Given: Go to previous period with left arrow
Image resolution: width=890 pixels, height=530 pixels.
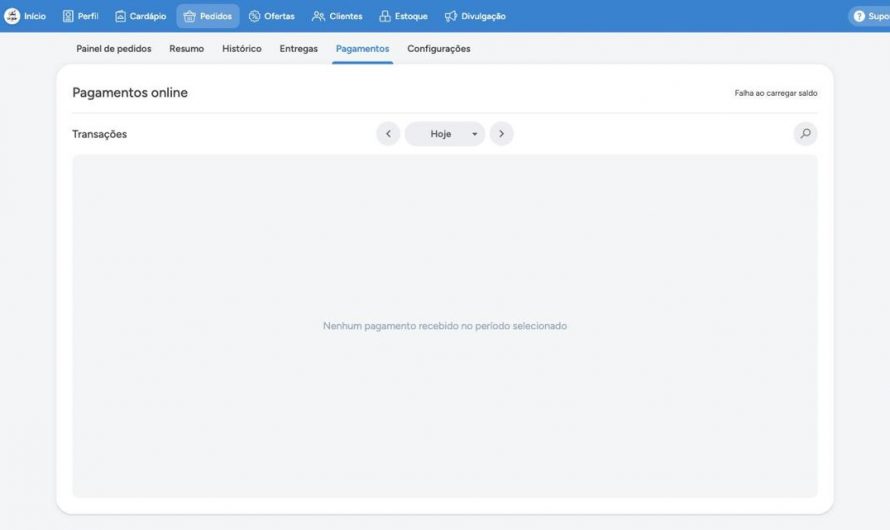Looking at the screenshot, I should pyautogui.click(x=388, y=134).
